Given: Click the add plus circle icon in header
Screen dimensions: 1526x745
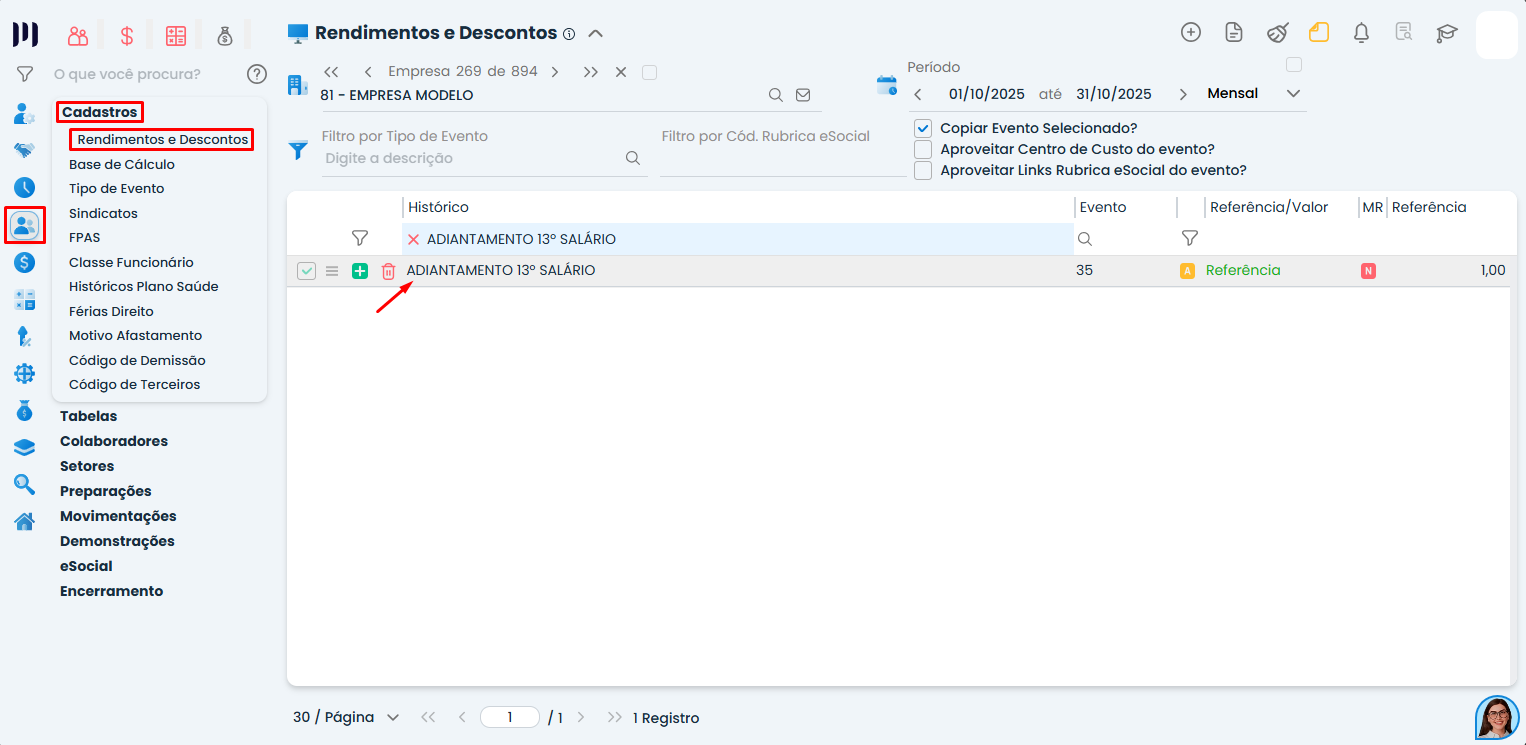Looking at the screenshot, I should (x=1191, y=32).
